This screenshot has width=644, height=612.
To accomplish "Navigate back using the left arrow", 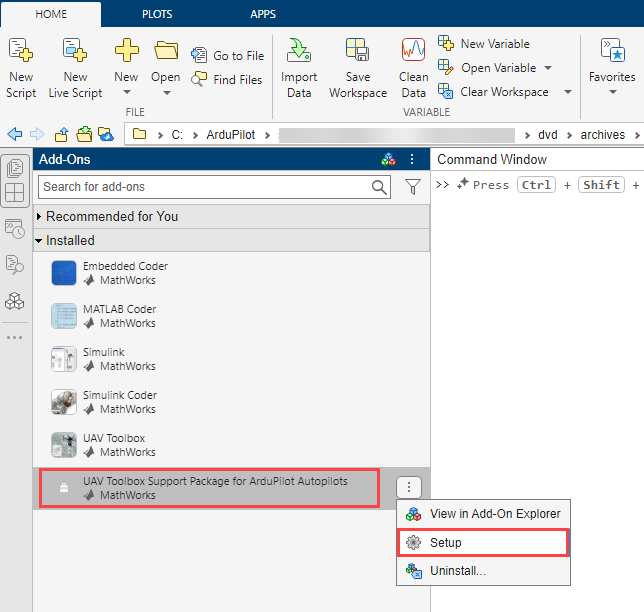I will coord(14,134).
